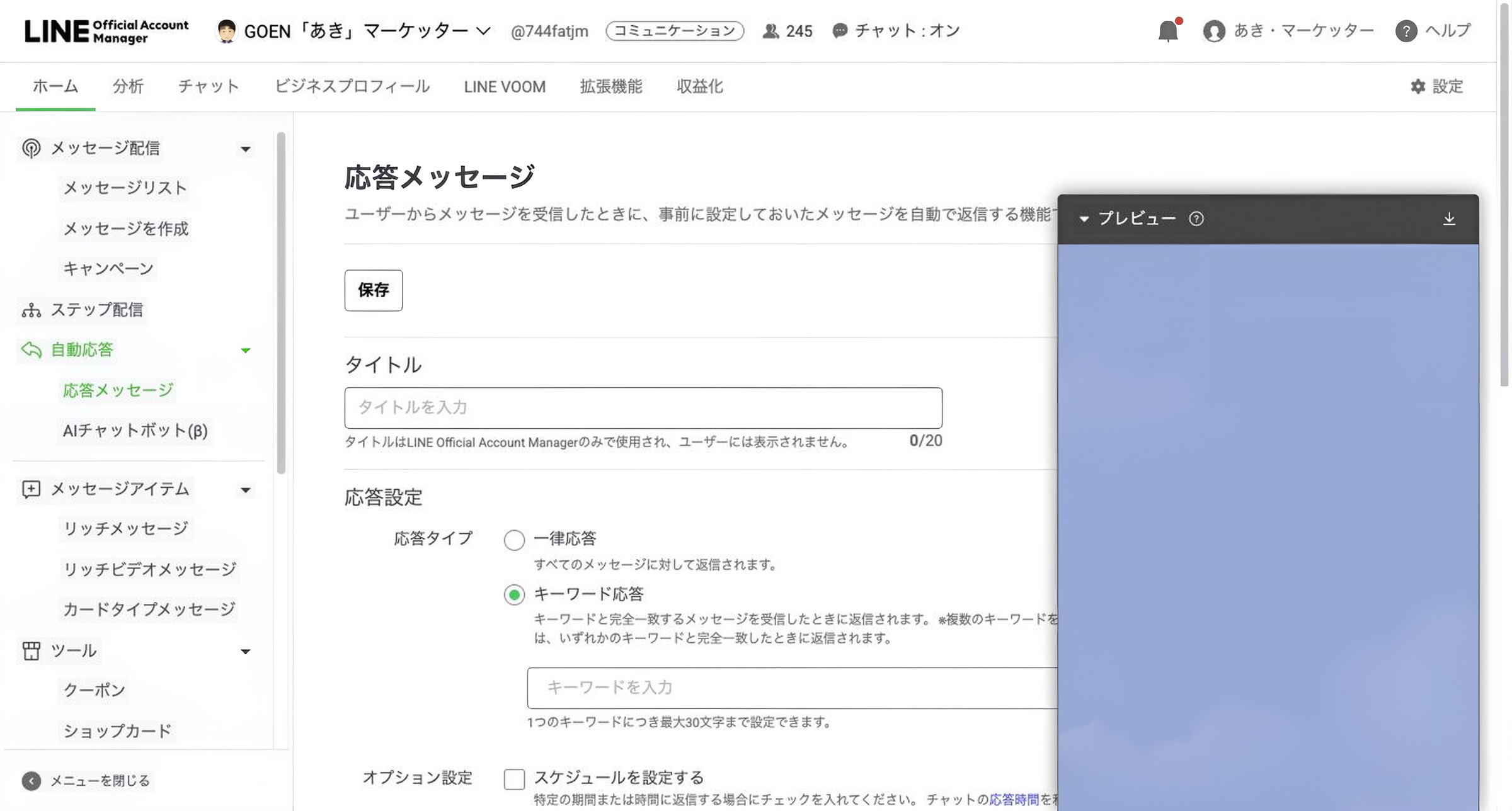This screenshot has width=1512, height=811.
Task: Click the step delivery tree icon
Action: pyautogui.click(x=31, y=310)
